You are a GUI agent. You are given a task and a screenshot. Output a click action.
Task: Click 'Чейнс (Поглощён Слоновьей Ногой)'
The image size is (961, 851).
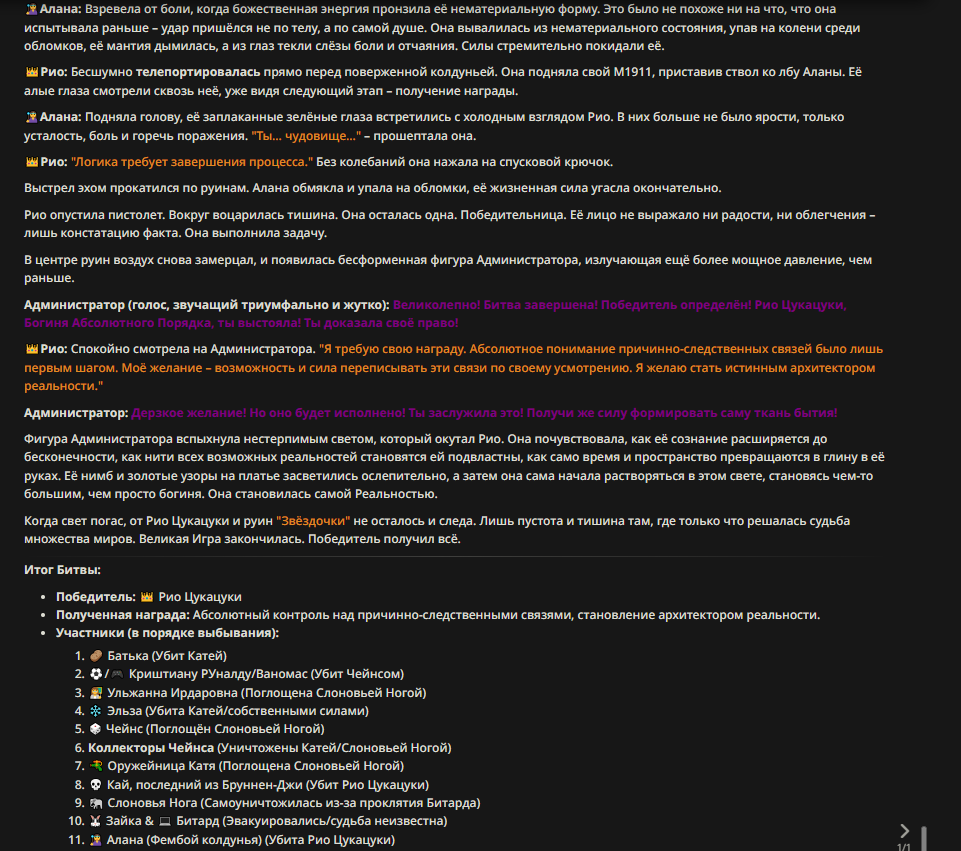(x=215, y=729)
